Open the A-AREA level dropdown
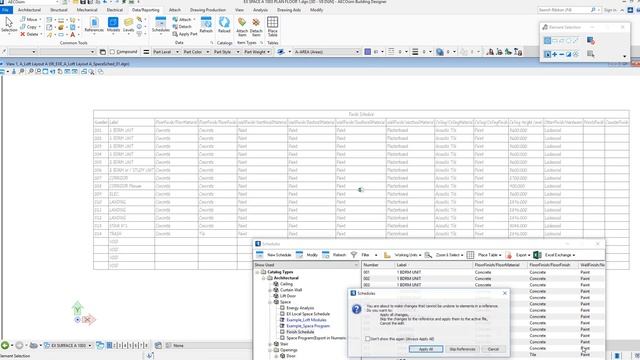The image size is (640, 360). pyautogui.click(x=327, y=52)
